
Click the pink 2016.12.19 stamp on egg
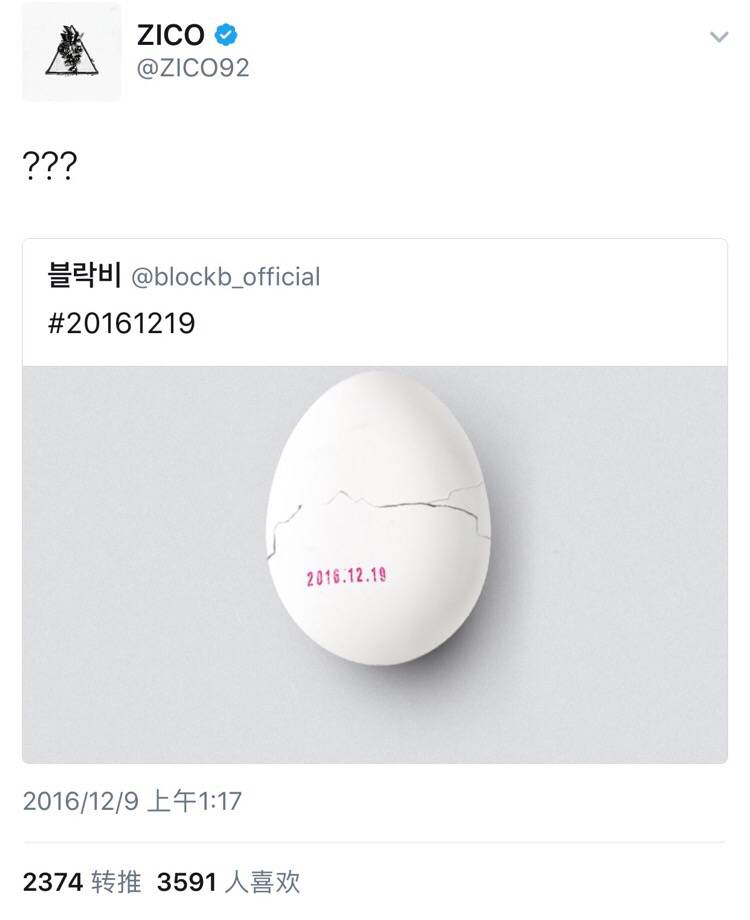click(x=346, y=577)
